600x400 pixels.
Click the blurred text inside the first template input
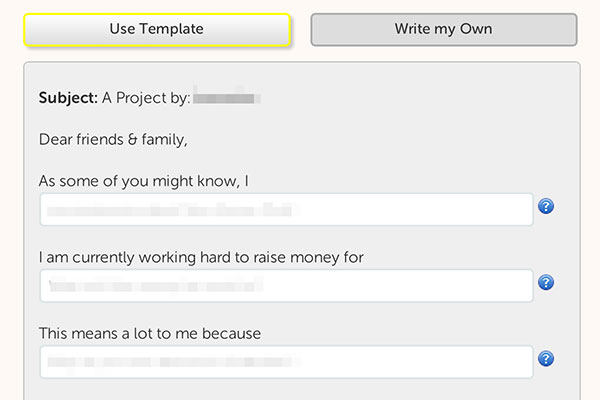coord(172,210)
